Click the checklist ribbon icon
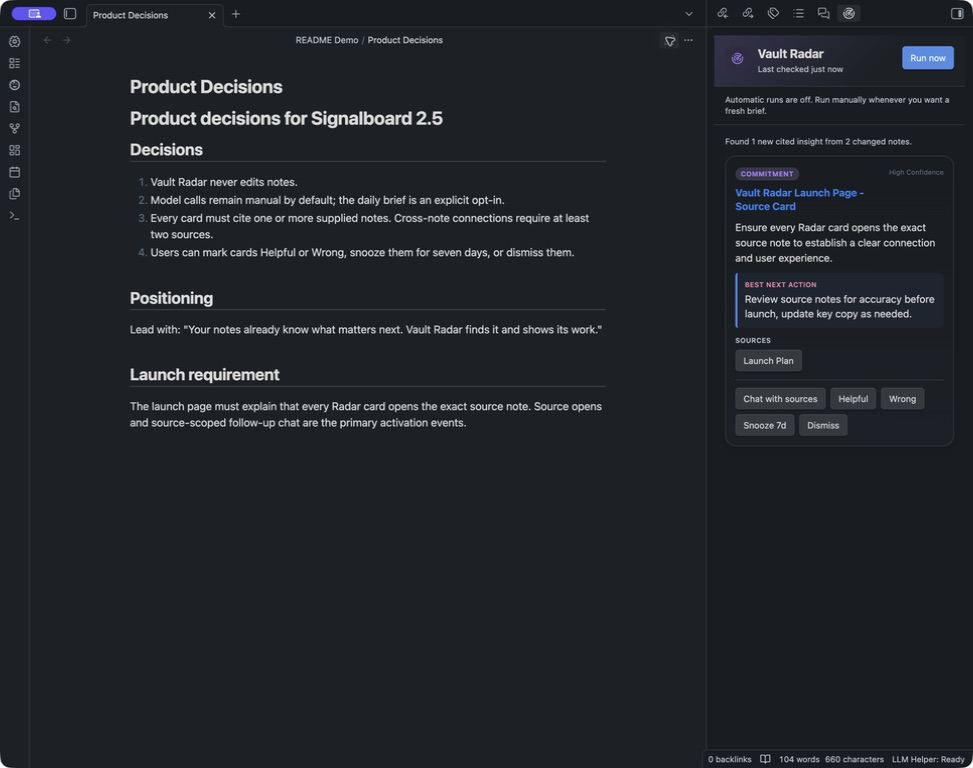The height and width of the screenshot is (768, 973). (15, 63)
